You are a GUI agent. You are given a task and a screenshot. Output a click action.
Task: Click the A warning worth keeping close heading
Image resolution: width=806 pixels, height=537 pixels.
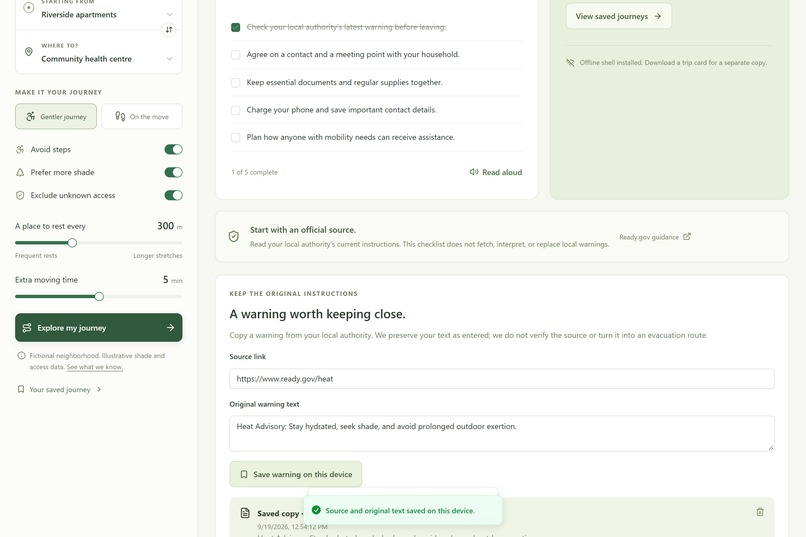pyautogui.click(x=317, y=314)
